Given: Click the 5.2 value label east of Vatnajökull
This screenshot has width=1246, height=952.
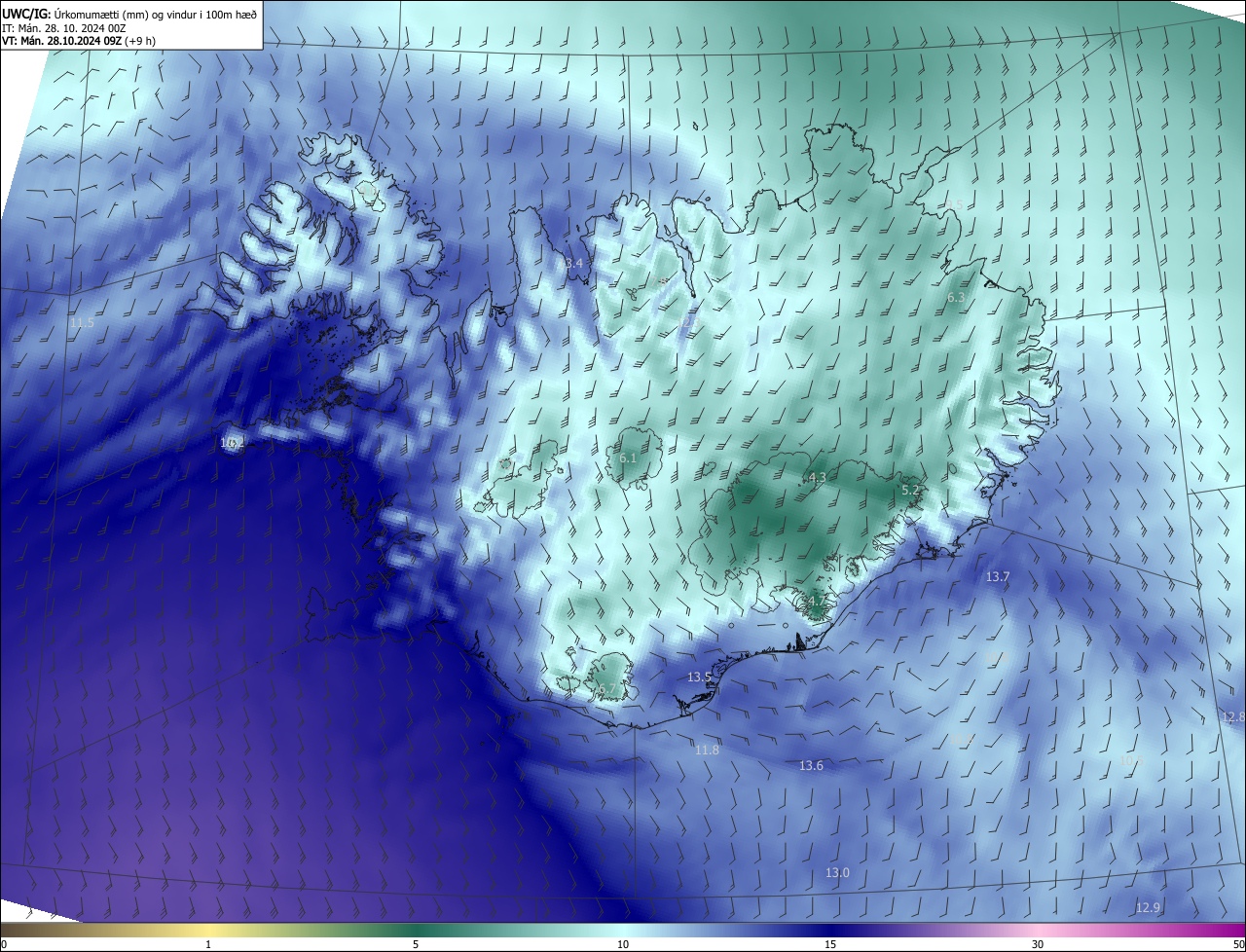Looking at the screenshot, I should coord(911,491).
